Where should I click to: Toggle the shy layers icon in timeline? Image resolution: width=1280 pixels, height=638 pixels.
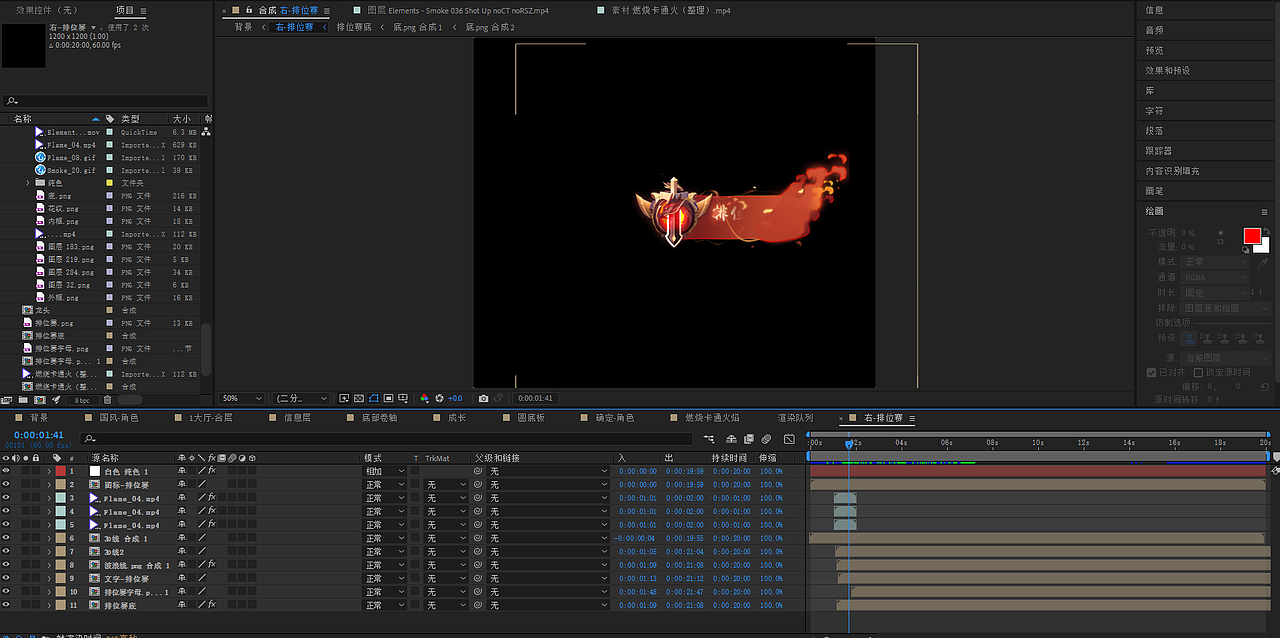731,439
